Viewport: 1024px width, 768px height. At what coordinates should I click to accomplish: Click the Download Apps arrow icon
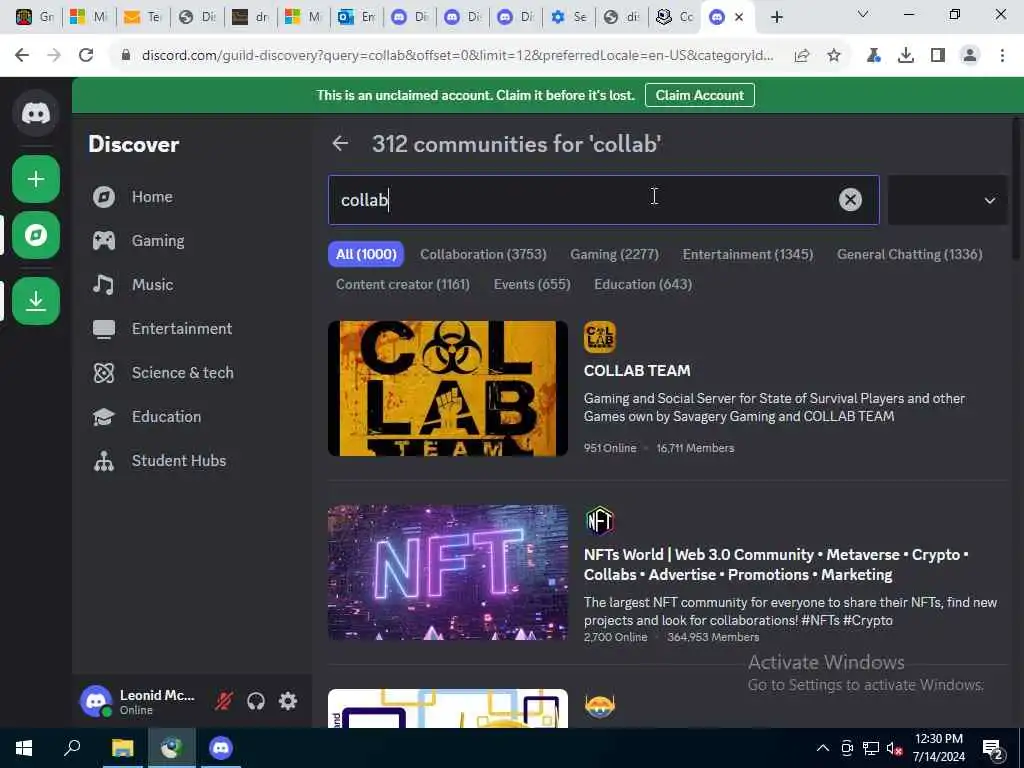(x=36, y=301)
